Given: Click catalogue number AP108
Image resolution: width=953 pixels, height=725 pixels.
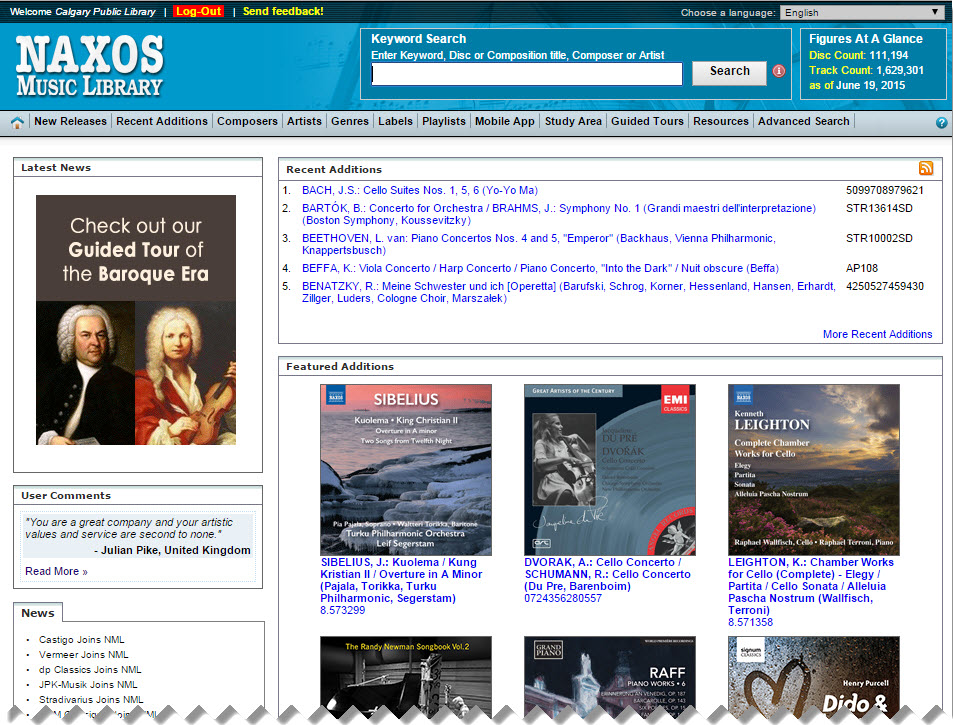Looking at the screenshot, I should [x=862, y=268].
